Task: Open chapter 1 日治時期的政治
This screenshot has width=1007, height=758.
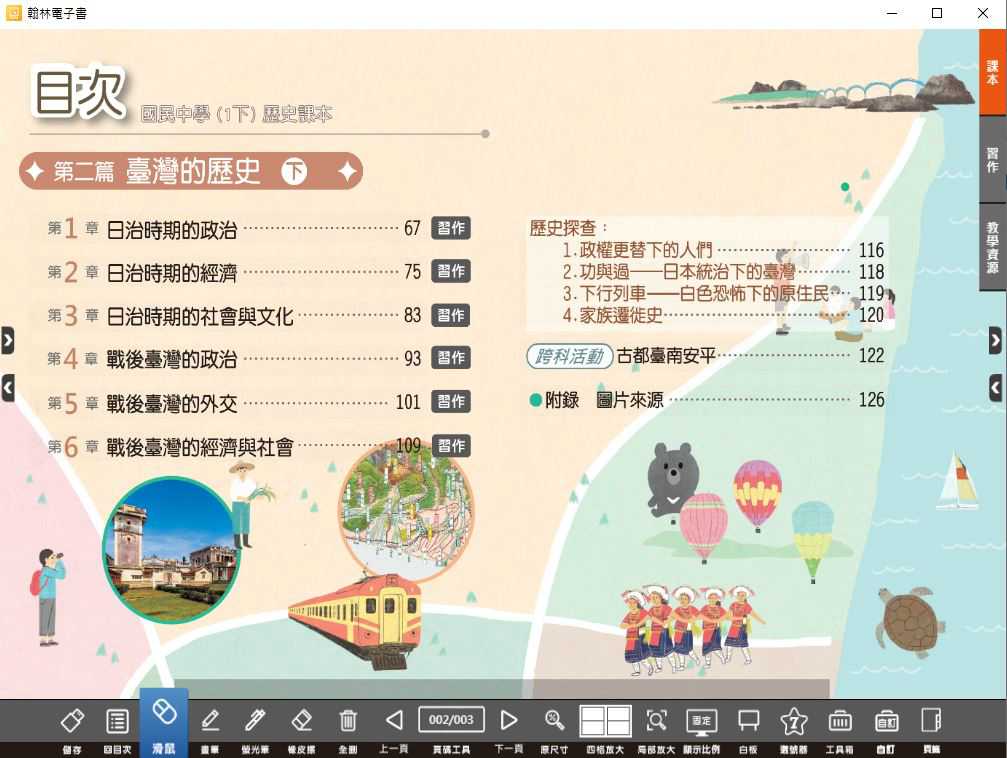Action: (x=172, y=229)
